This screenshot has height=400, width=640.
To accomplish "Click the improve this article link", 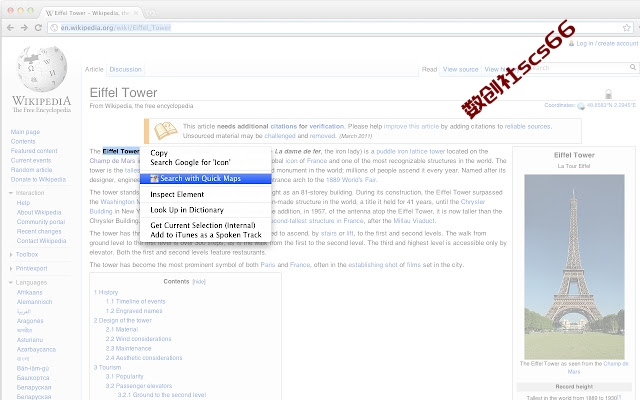I will (411, 127).
